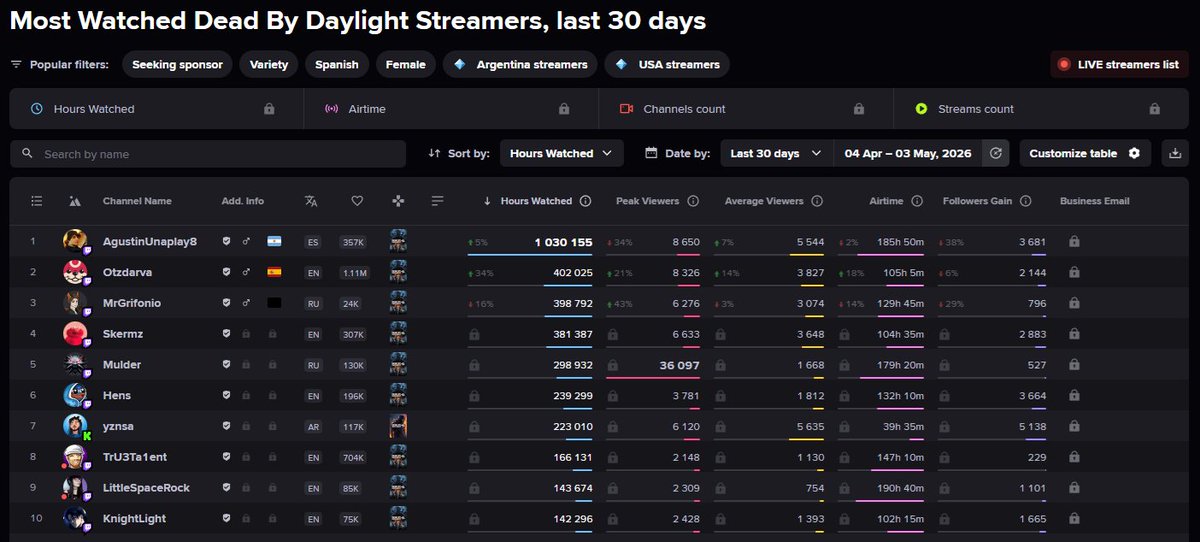Click the game thumbnail in yznsa's row

click(x=398, y=426)
